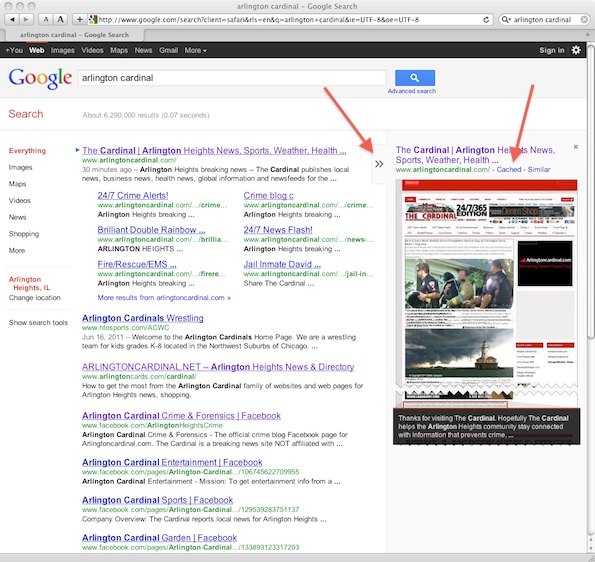
Task: Click the Safari search field
Action: [545, 20]
